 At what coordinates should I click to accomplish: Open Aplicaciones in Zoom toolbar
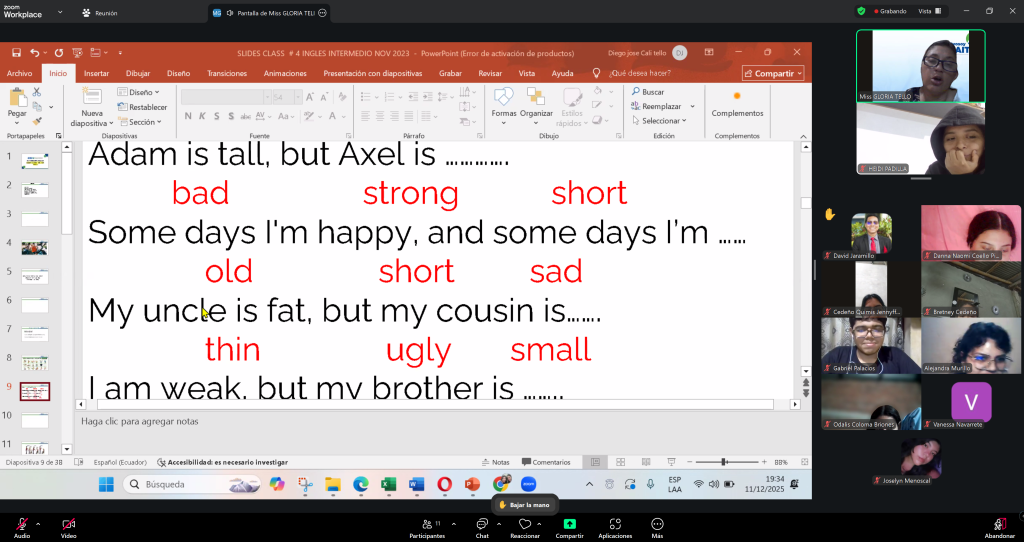615,524
